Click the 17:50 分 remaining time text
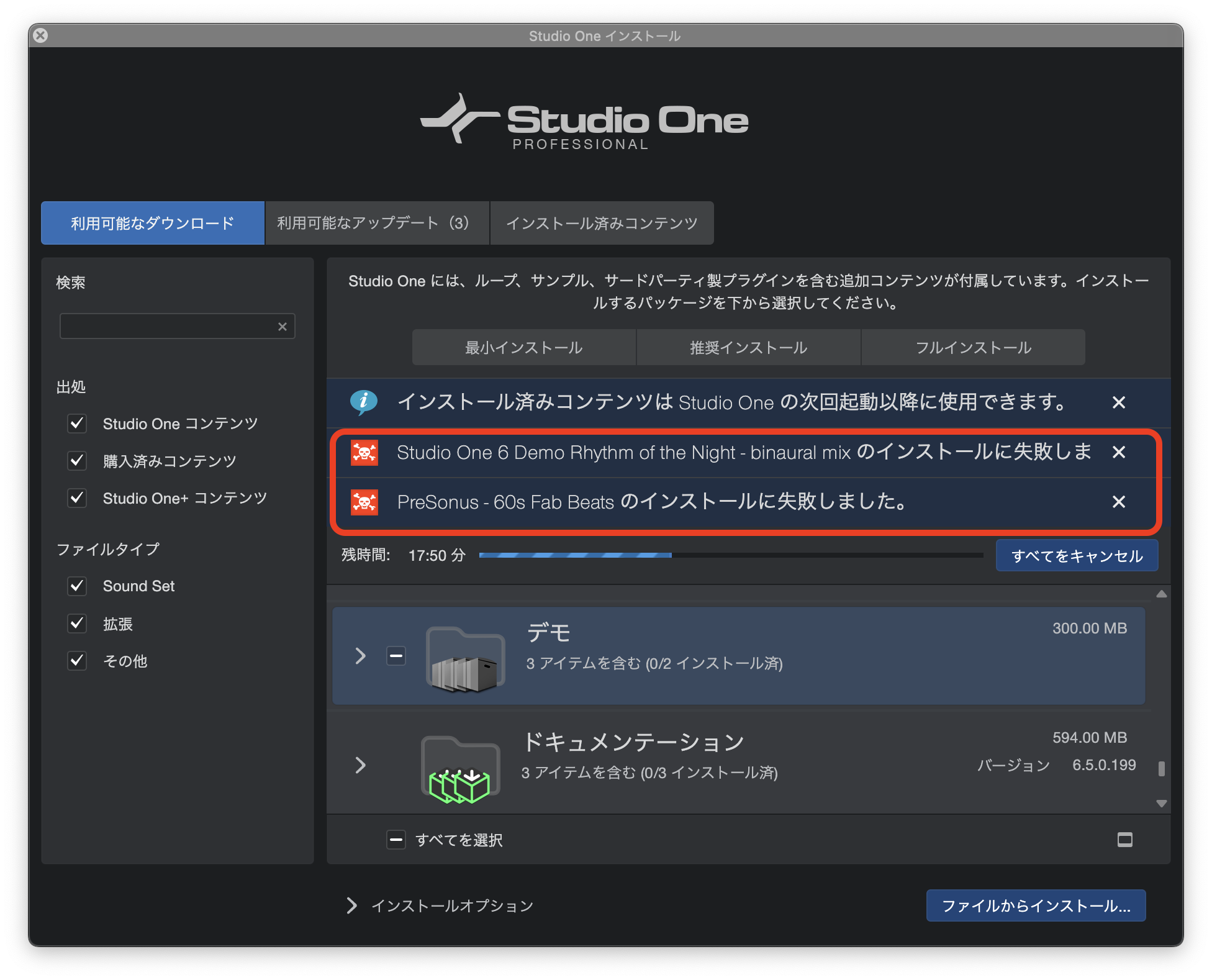This screenshot has width=1212, height=980. (437, 555)
